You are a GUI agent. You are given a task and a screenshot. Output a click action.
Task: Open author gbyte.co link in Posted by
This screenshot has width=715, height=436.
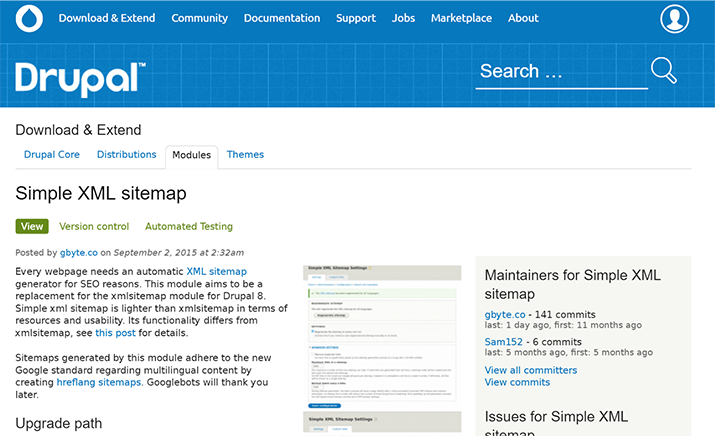(x=79, y=253)
